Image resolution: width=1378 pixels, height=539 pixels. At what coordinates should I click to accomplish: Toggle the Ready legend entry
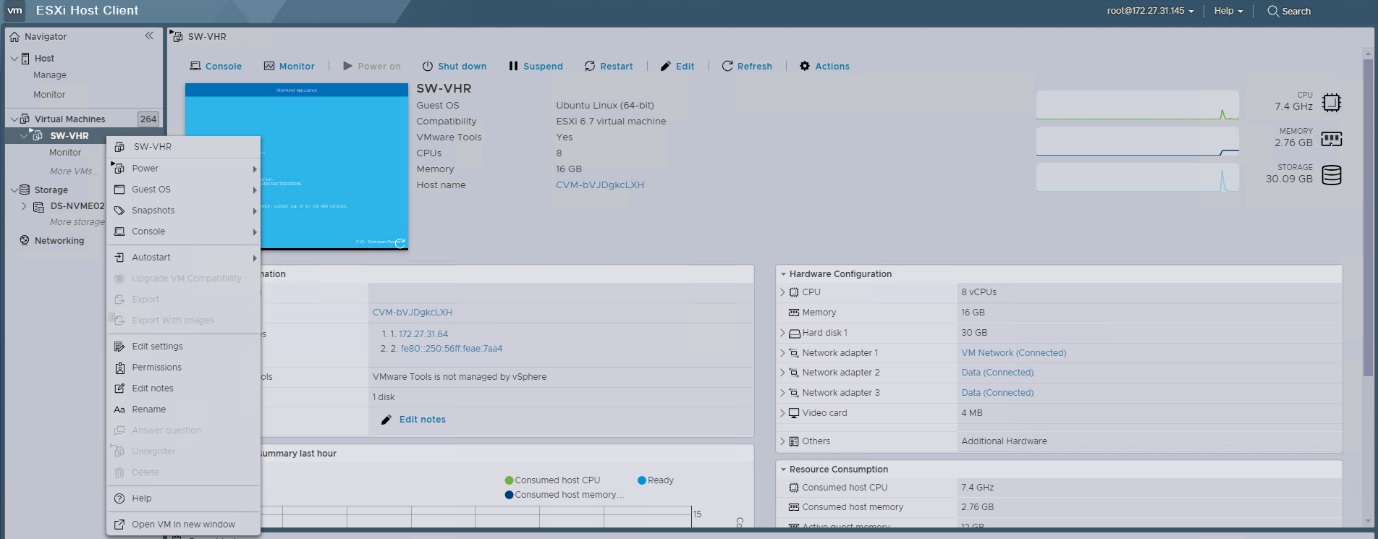655,481
